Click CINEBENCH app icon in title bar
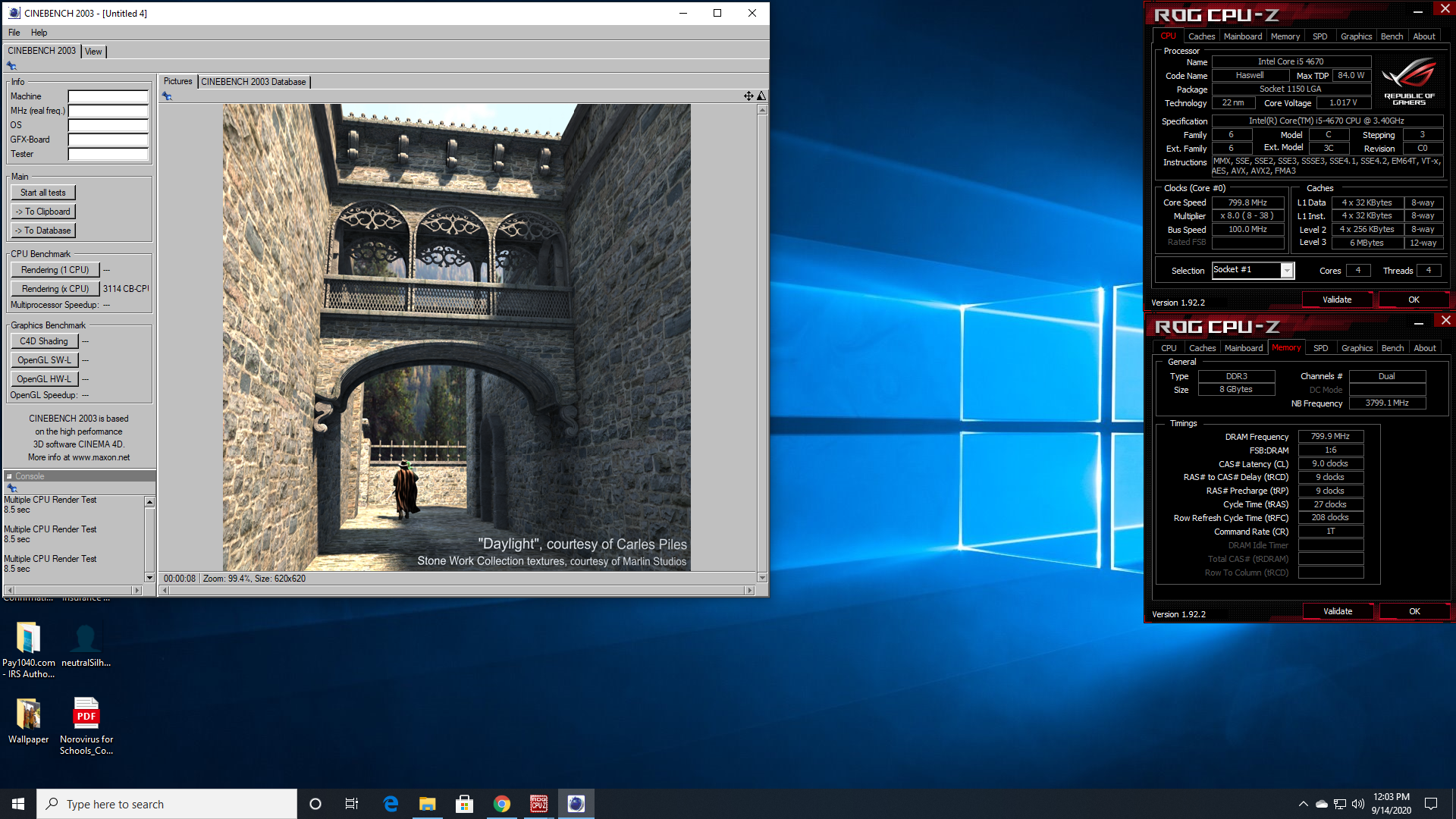Image resolution: width=1456 pixels, height=819 pixels. [x=14, y=13]
